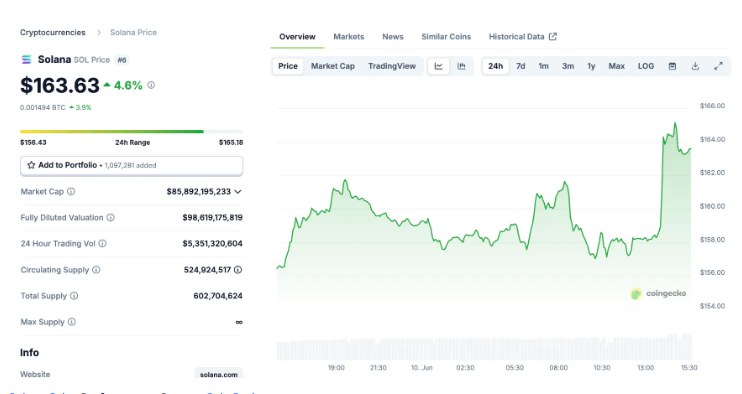The image size is (742, 394).
Task: Open the calendar date picker icon
Action: click(x=672, y=66)
